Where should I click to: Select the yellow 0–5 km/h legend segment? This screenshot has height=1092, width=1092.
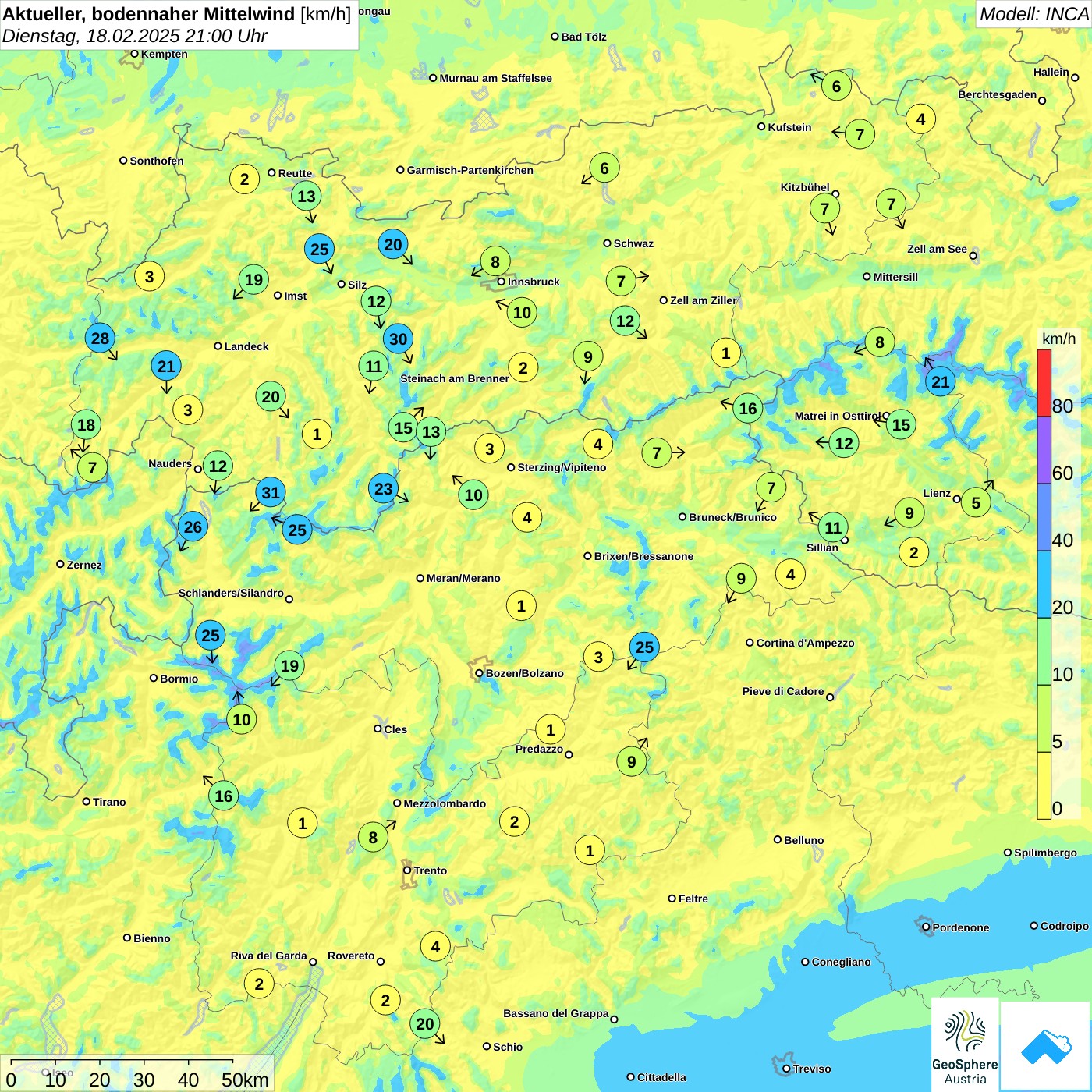pyautogui.click(x=1044, y=785)
